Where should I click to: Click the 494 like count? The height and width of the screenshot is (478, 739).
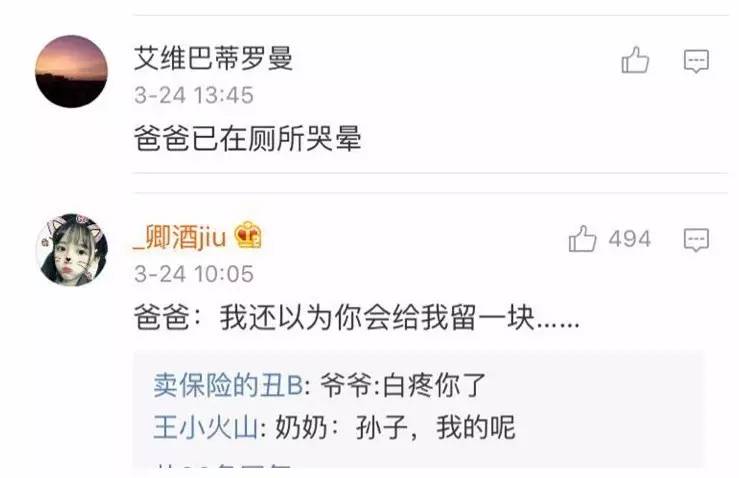[630, 239]
